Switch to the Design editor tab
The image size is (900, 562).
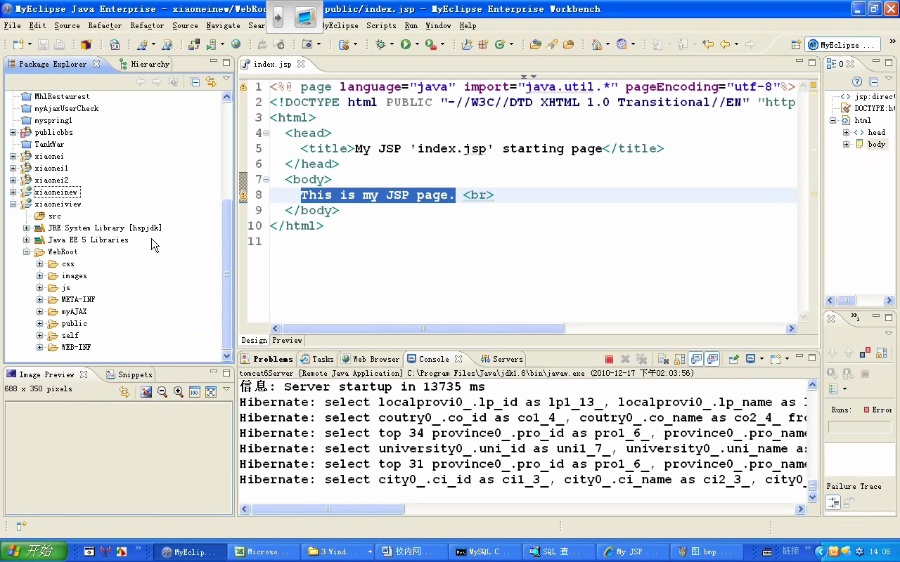point(254,340)
